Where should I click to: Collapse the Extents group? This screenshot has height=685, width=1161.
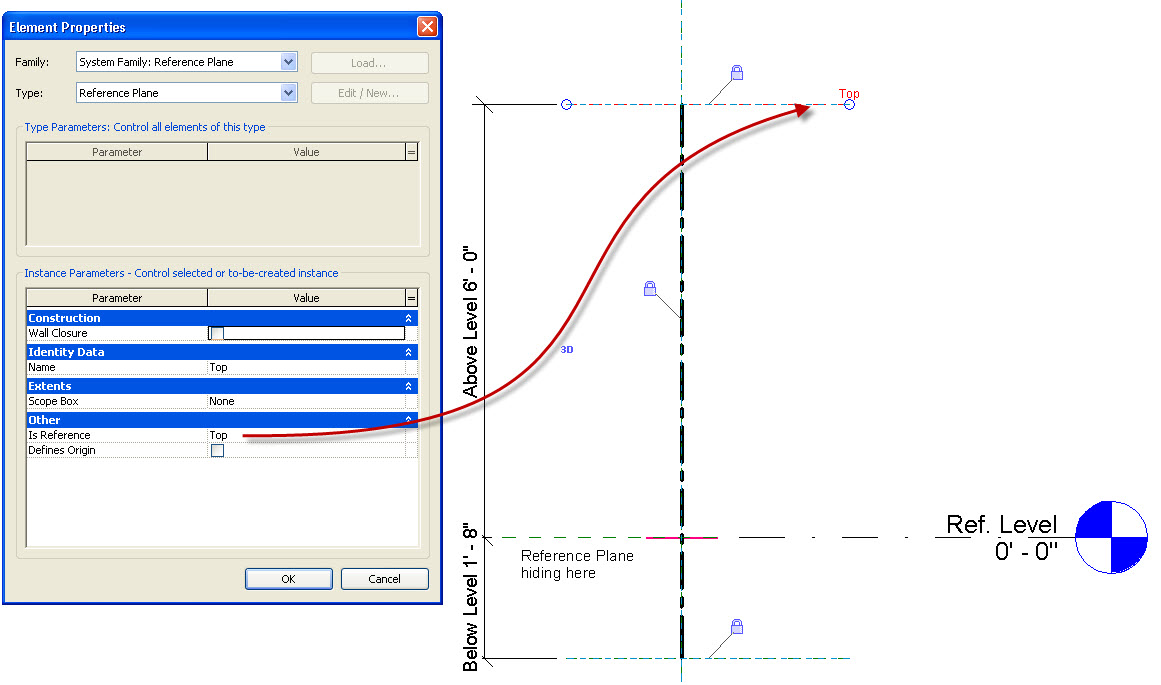[408, 386]
